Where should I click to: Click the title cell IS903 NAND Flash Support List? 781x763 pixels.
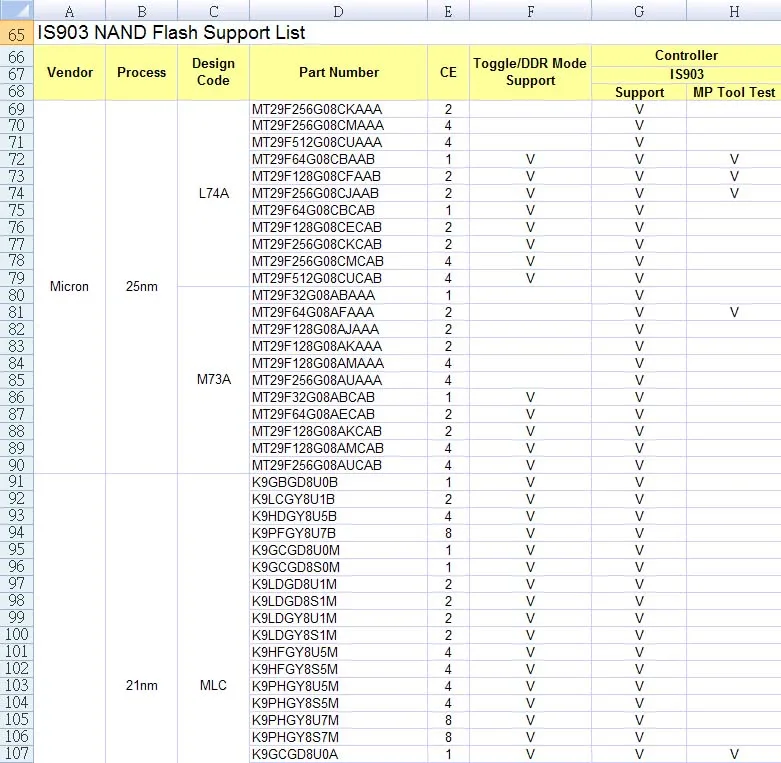point(171,33)
